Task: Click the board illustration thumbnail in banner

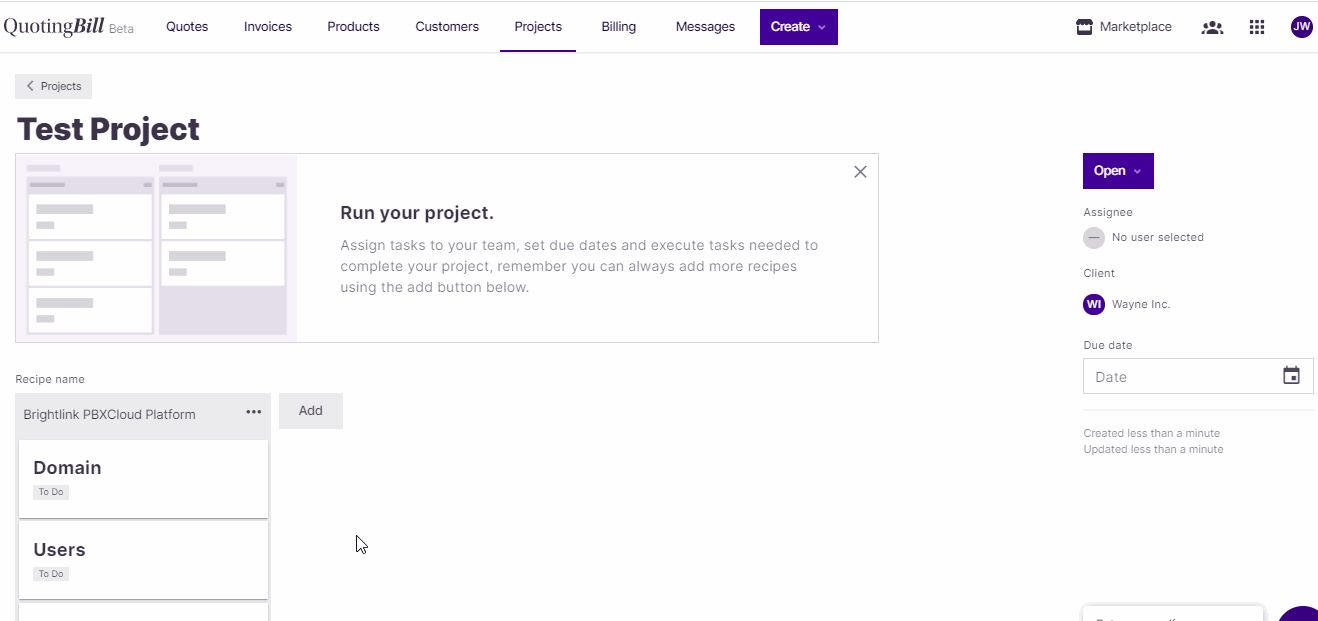Action: click(156, 248)
